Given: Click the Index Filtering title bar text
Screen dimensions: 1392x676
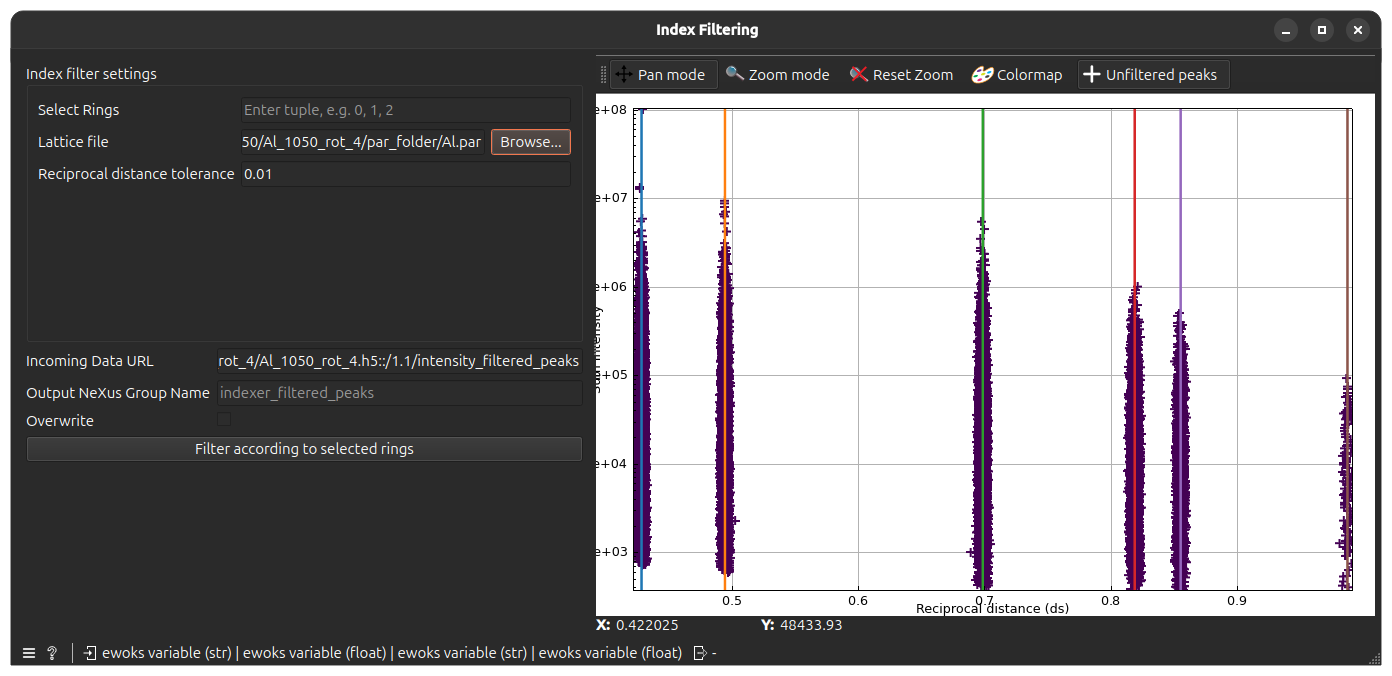Looking at the screenshot, I should (707, 30).
